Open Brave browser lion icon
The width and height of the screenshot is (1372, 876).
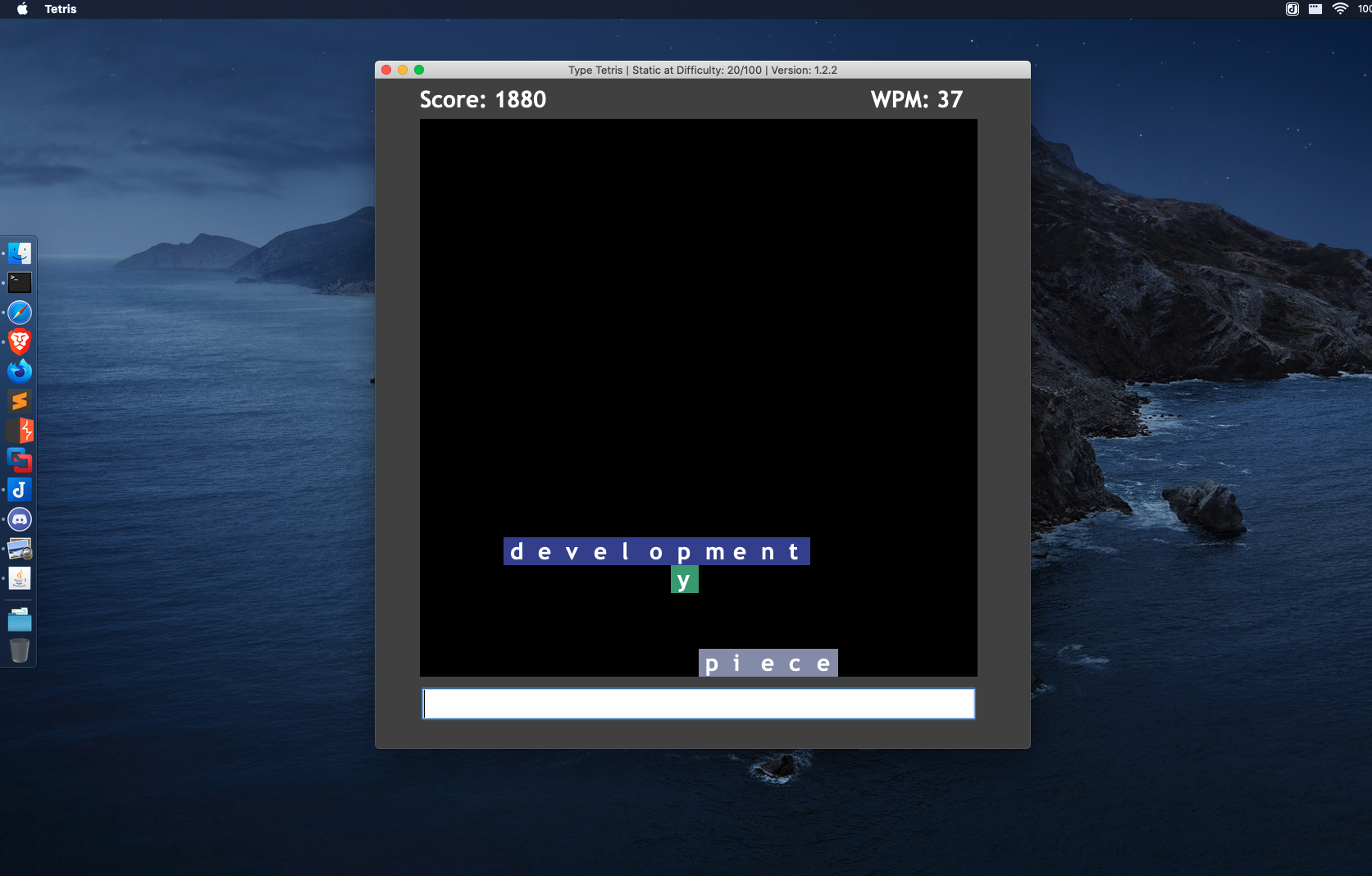point(20,341)
